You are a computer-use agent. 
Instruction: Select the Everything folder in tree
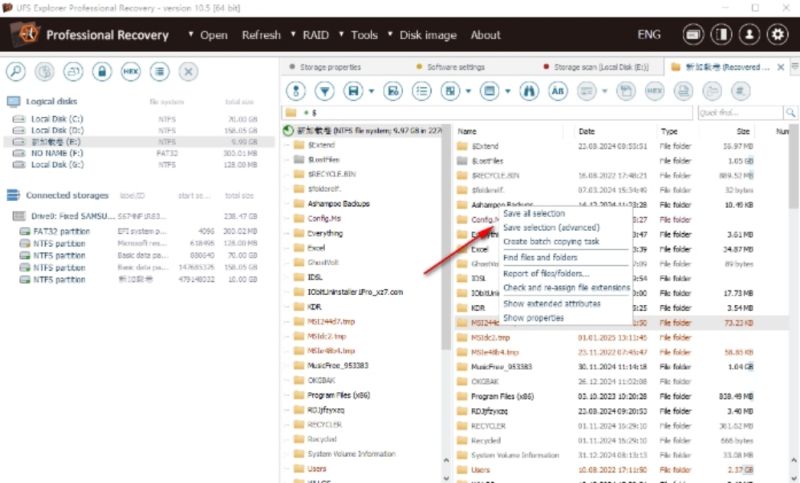tap(325, 233)
